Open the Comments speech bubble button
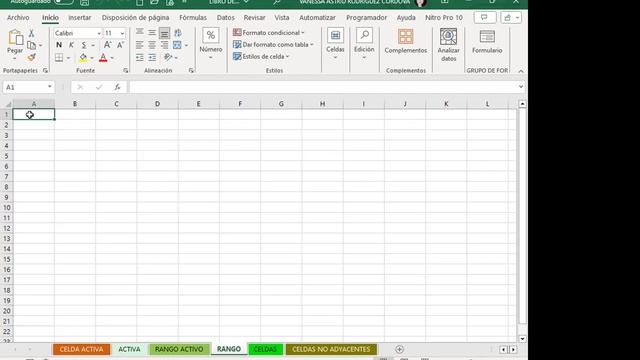This screenshot has height=360, width=640. pyautogui.click(x=484, y=18)
